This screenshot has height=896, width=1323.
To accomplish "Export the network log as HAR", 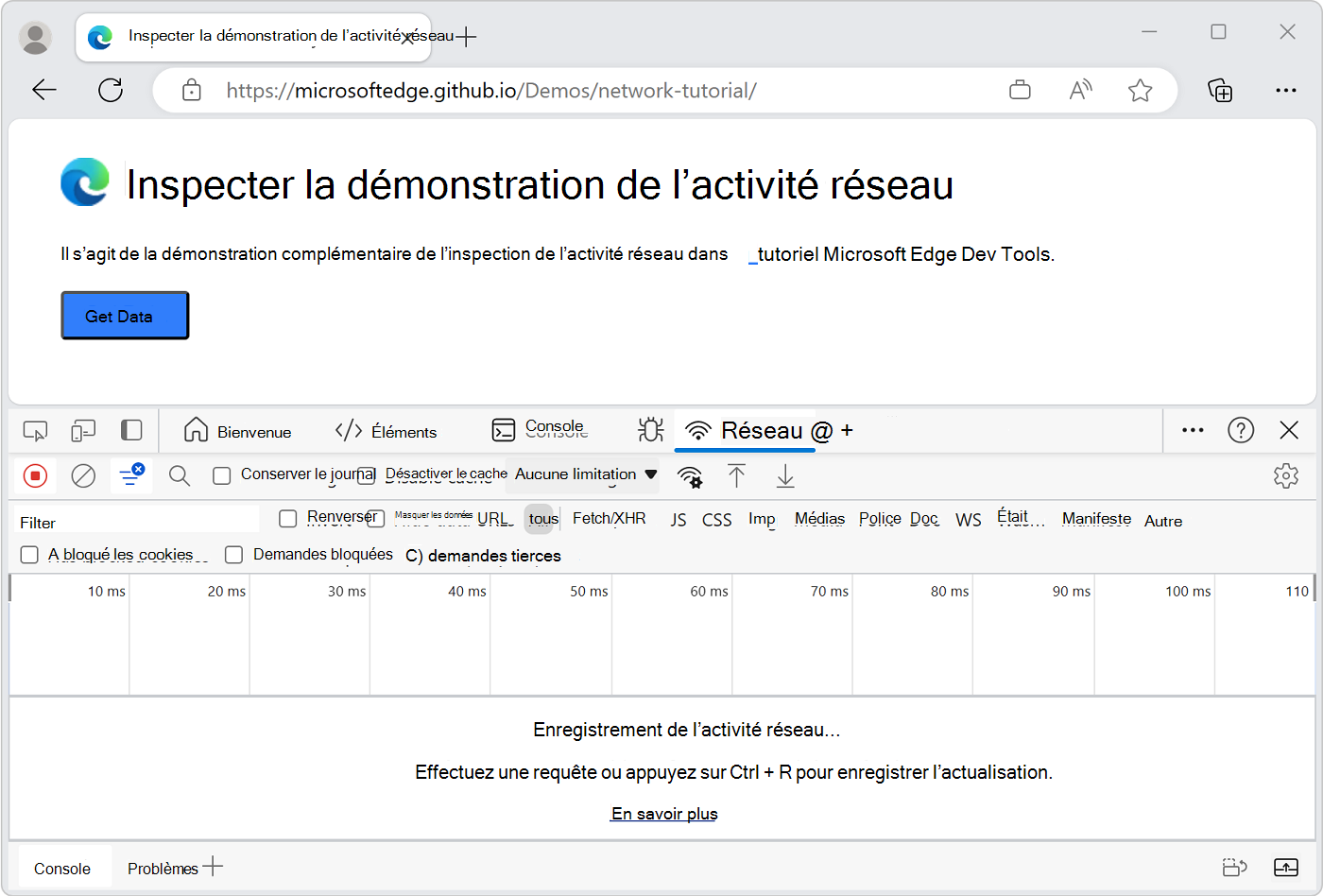I will click(x=784, y=477).
